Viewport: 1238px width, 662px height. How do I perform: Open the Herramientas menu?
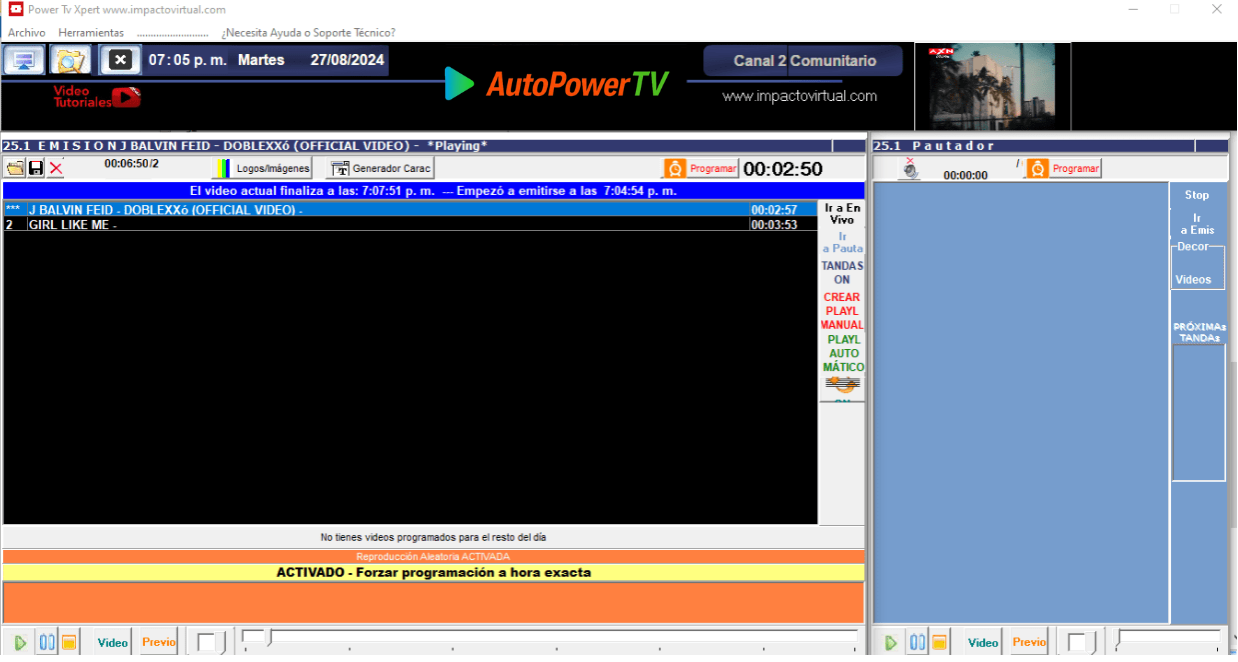pos(91,32)
